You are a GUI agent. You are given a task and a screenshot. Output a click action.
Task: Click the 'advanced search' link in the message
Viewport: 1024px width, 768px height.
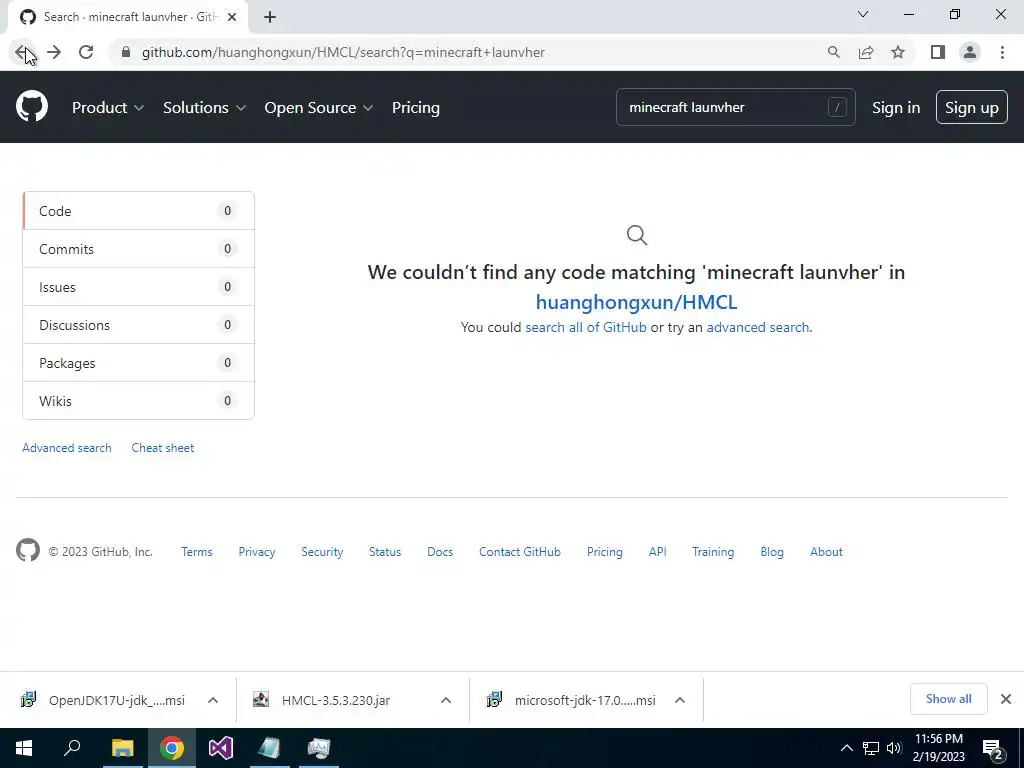[758, 327]
